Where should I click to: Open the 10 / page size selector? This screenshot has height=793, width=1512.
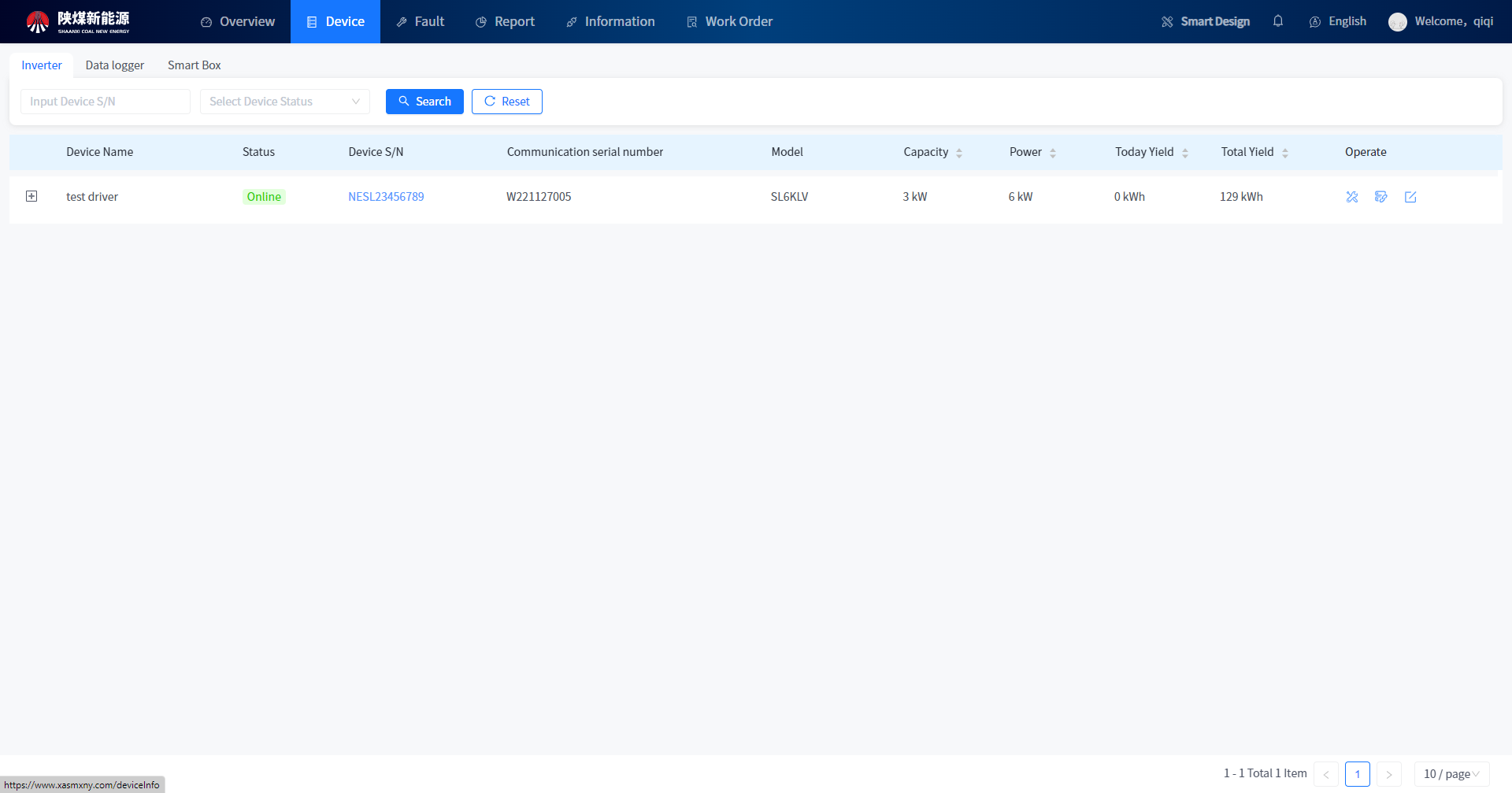[x=1451, y=774]
